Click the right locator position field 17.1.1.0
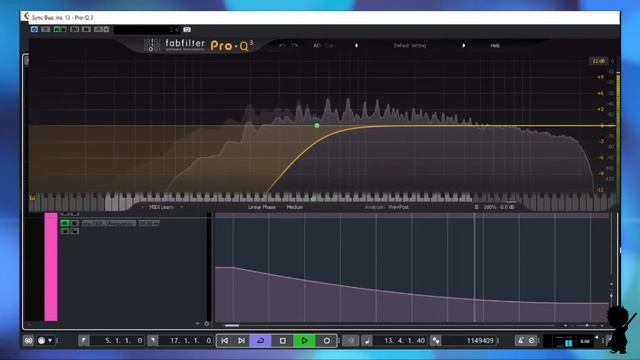Image resolution: width=640 pixels, height=360 pixels. click(x=186, y=340)
